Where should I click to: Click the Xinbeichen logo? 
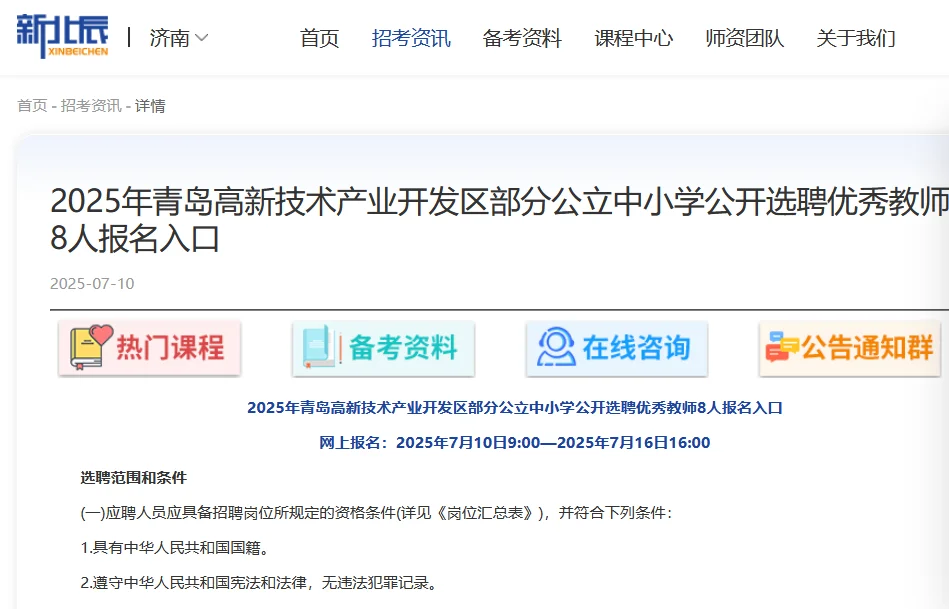[x=62, y=36]
